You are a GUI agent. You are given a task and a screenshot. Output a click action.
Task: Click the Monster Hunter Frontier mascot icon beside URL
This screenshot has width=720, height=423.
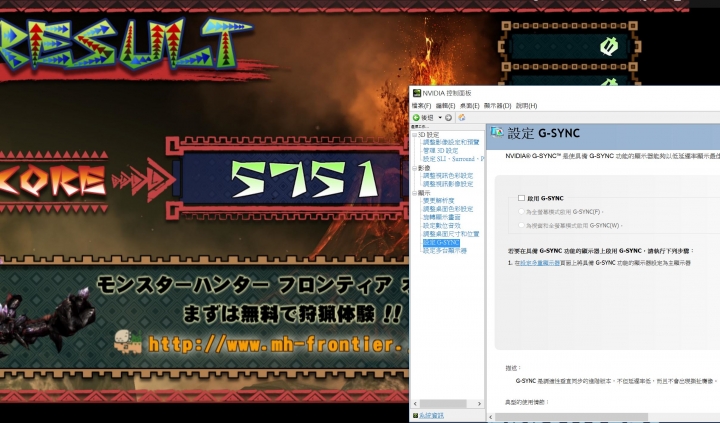(128, 342)
